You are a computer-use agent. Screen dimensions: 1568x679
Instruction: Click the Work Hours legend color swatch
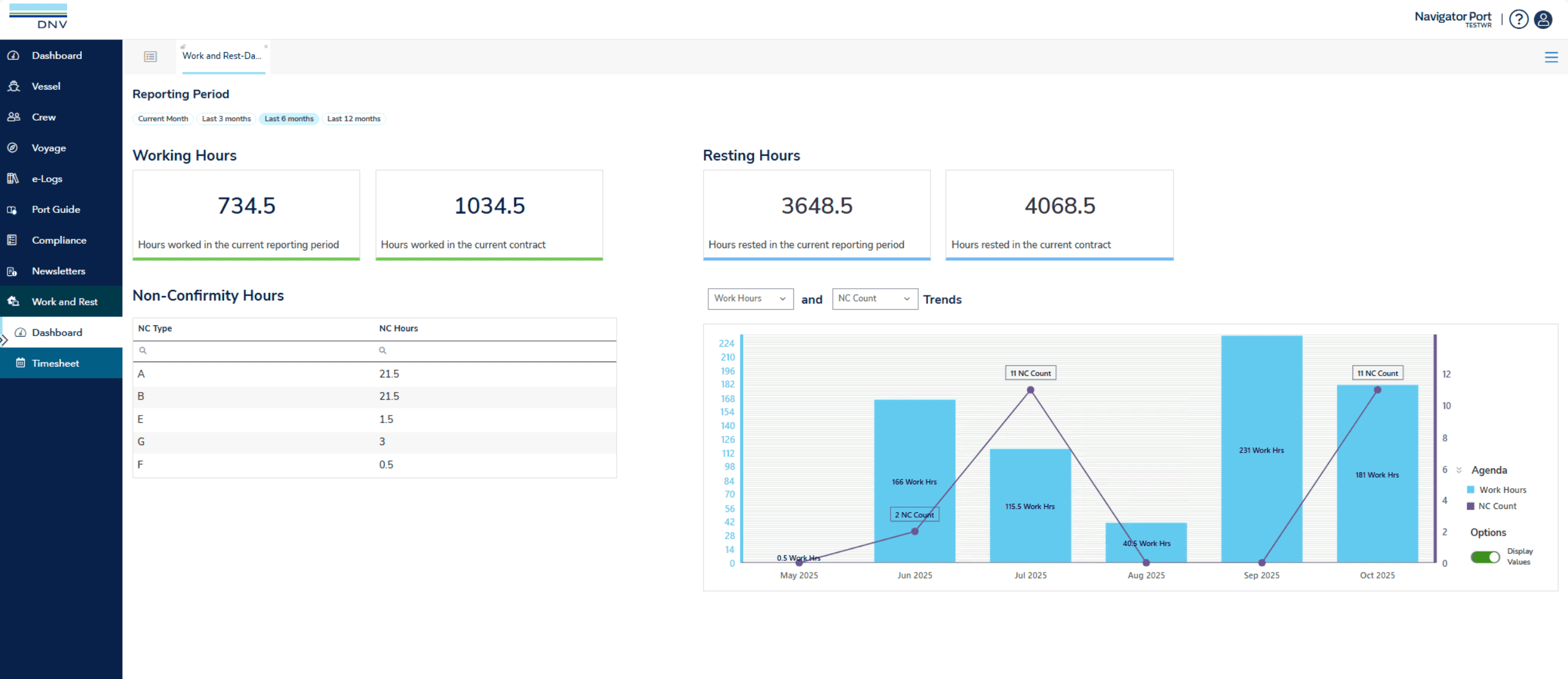[x=1470, y=490]
